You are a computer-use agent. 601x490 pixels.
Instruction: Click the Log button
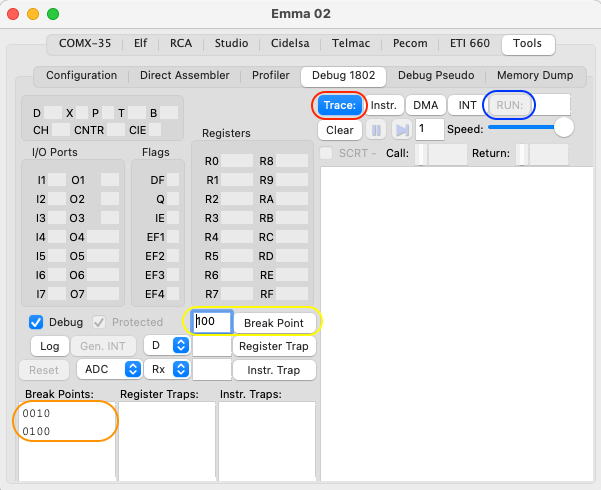pyautogui.click(x=49, y=346)
